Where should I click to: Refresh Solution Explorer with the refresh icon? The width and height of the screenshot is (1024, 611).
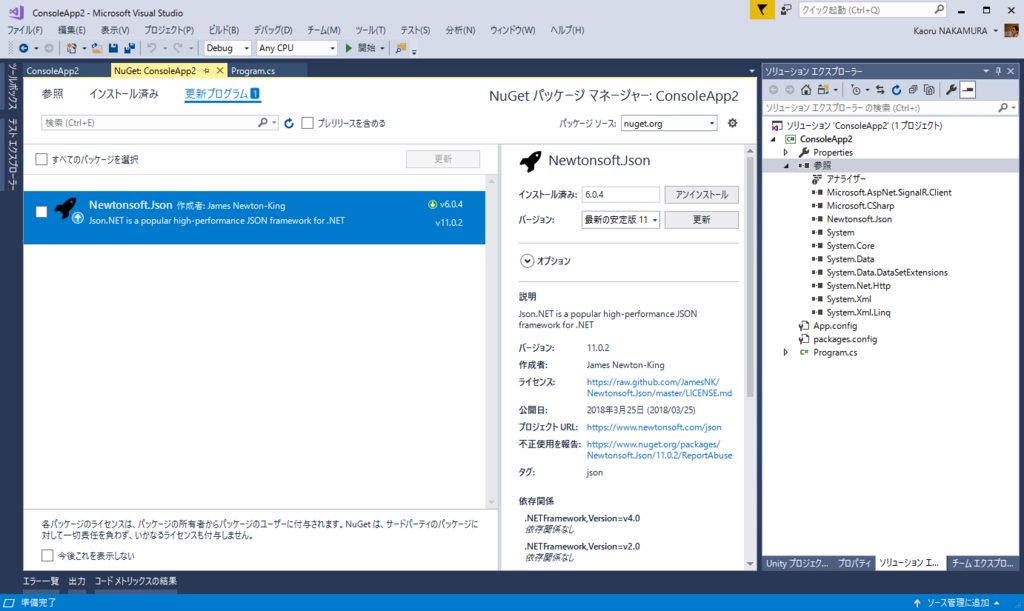click(x=897, y=90)
